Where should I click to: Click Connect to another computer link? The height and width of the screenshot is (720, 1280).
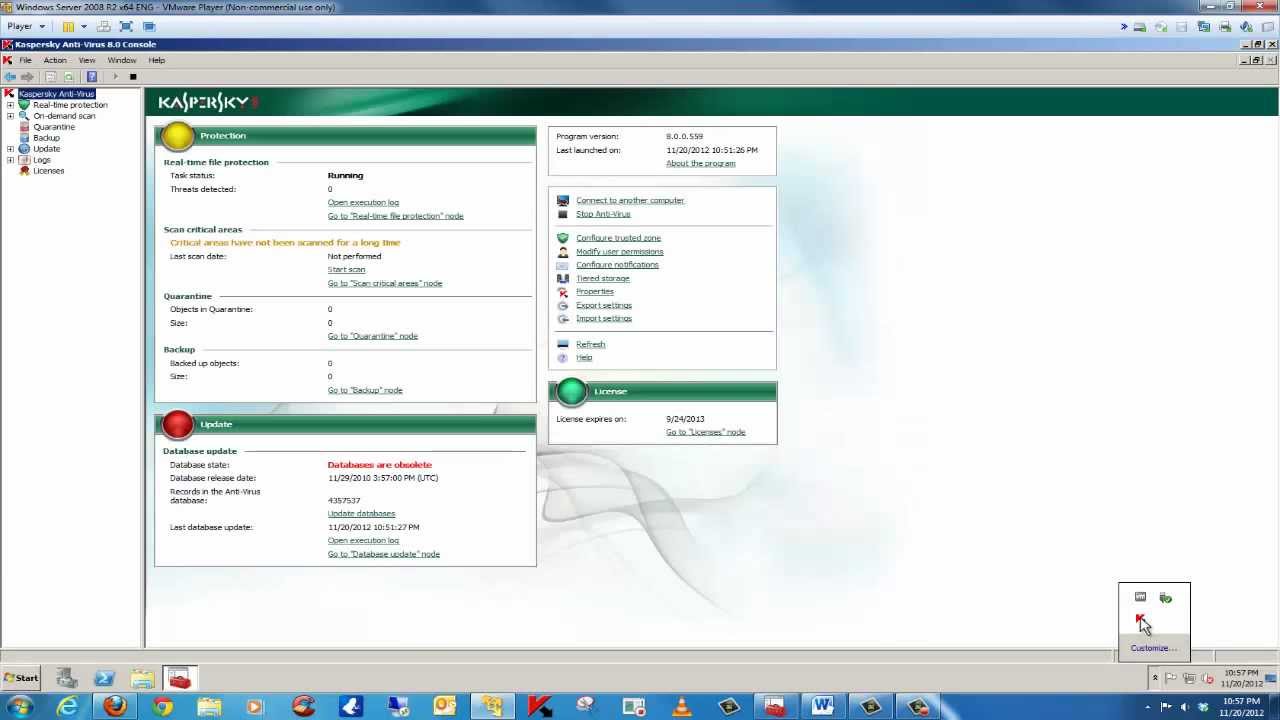630,201
